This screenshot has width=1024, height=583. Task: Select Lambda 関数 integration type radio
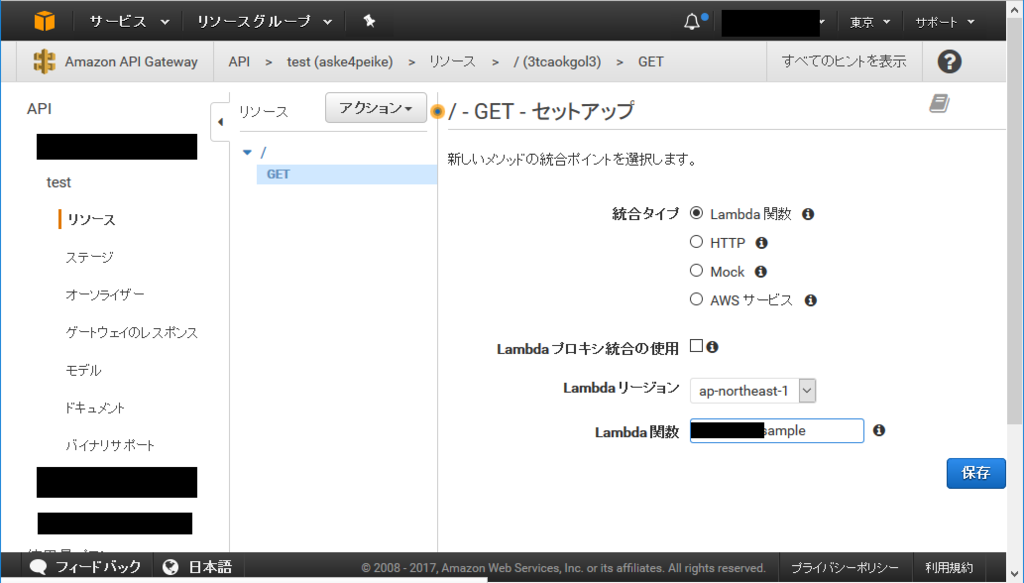(696, 213)
